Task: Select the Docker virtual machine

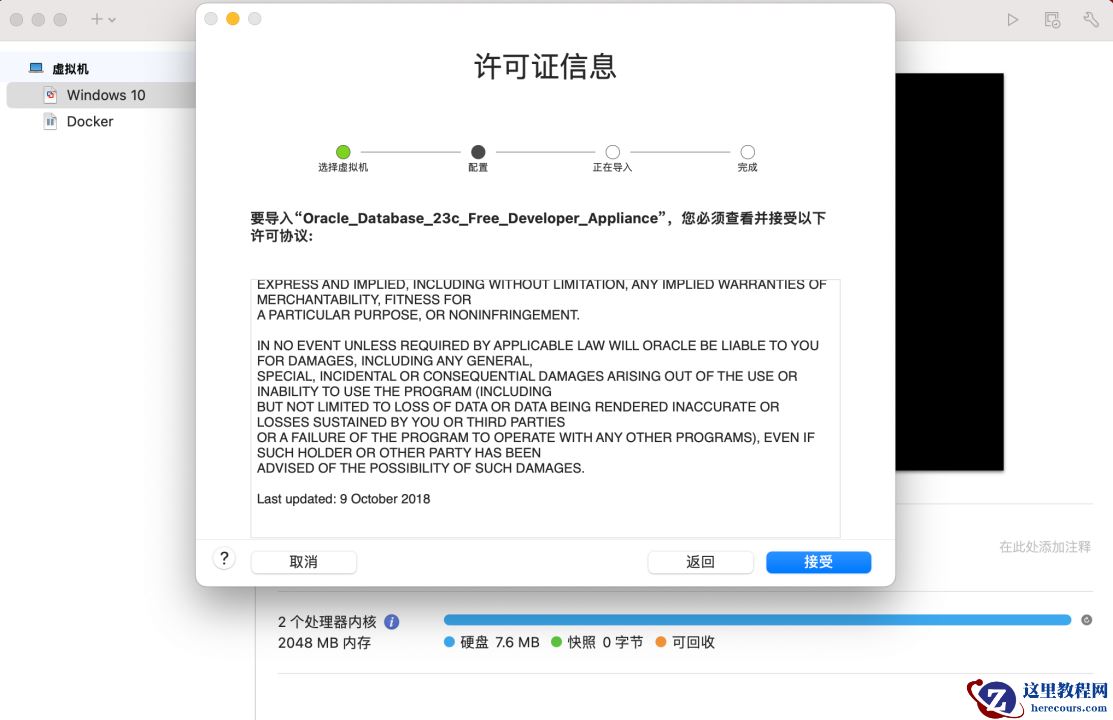Action: (x=89, y=121)
